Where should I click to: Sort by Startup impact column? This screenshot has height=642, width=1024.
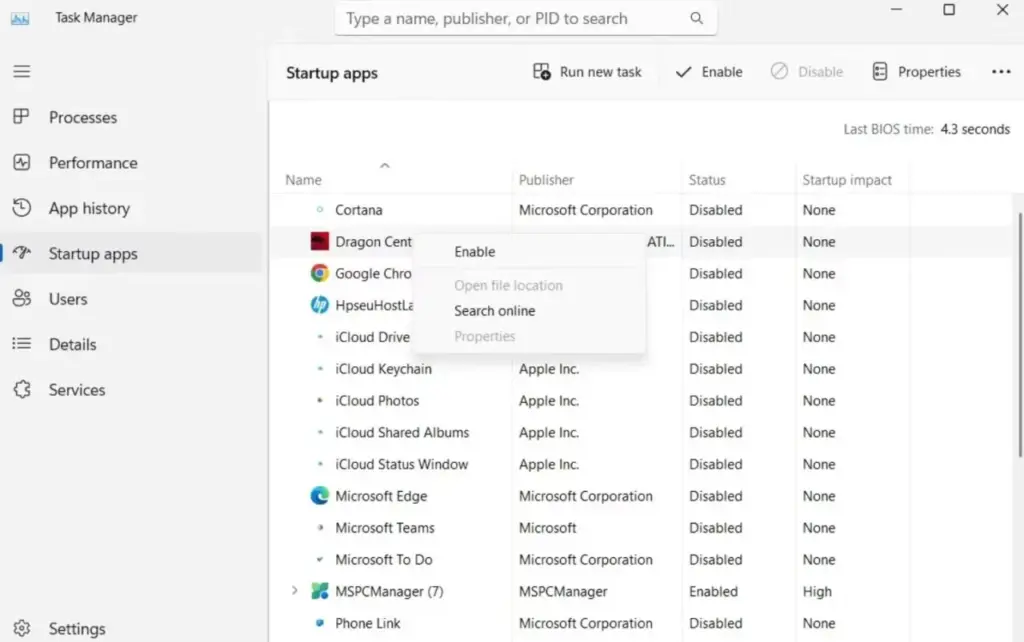pos(847,180)
